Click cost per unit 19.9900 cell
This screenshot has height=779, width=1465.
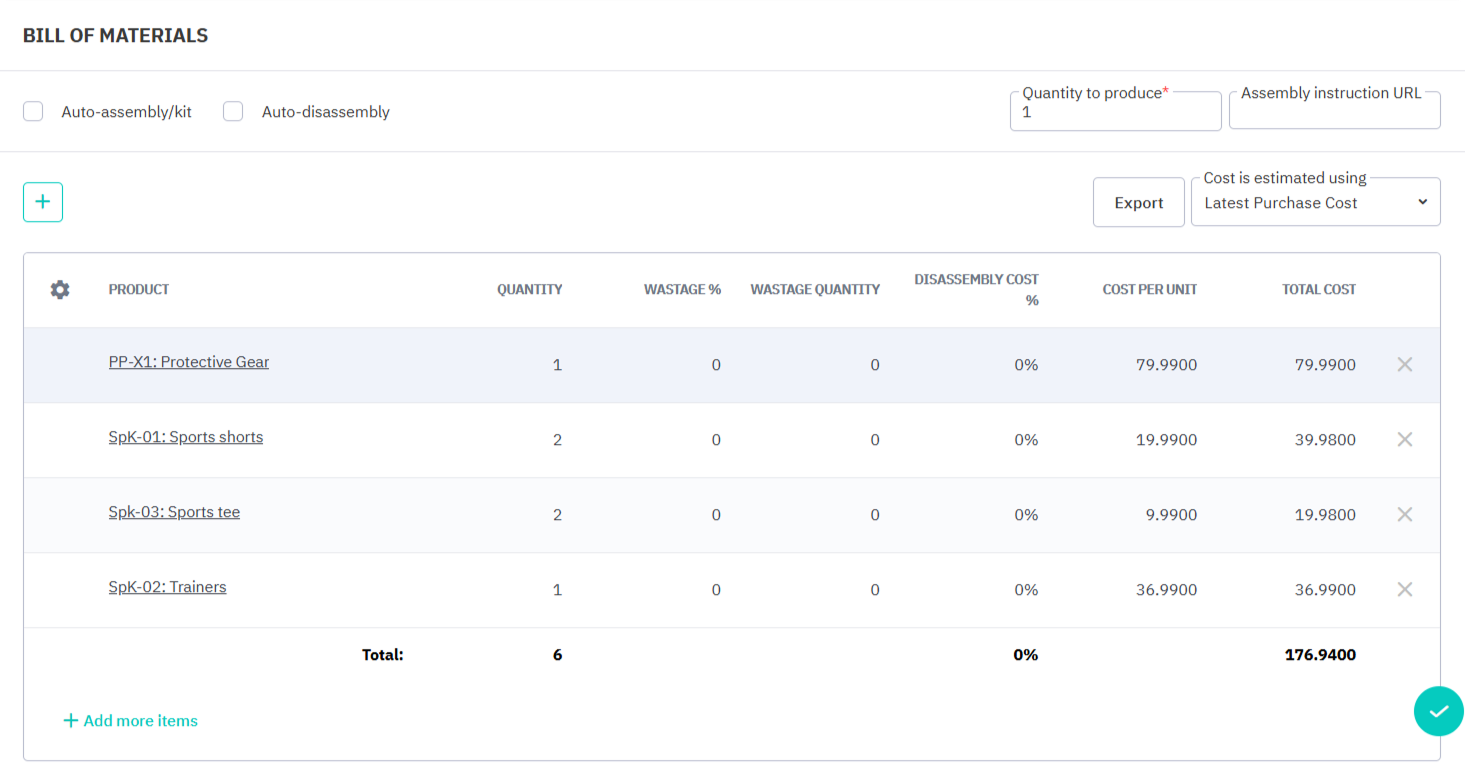point(1166,441)
